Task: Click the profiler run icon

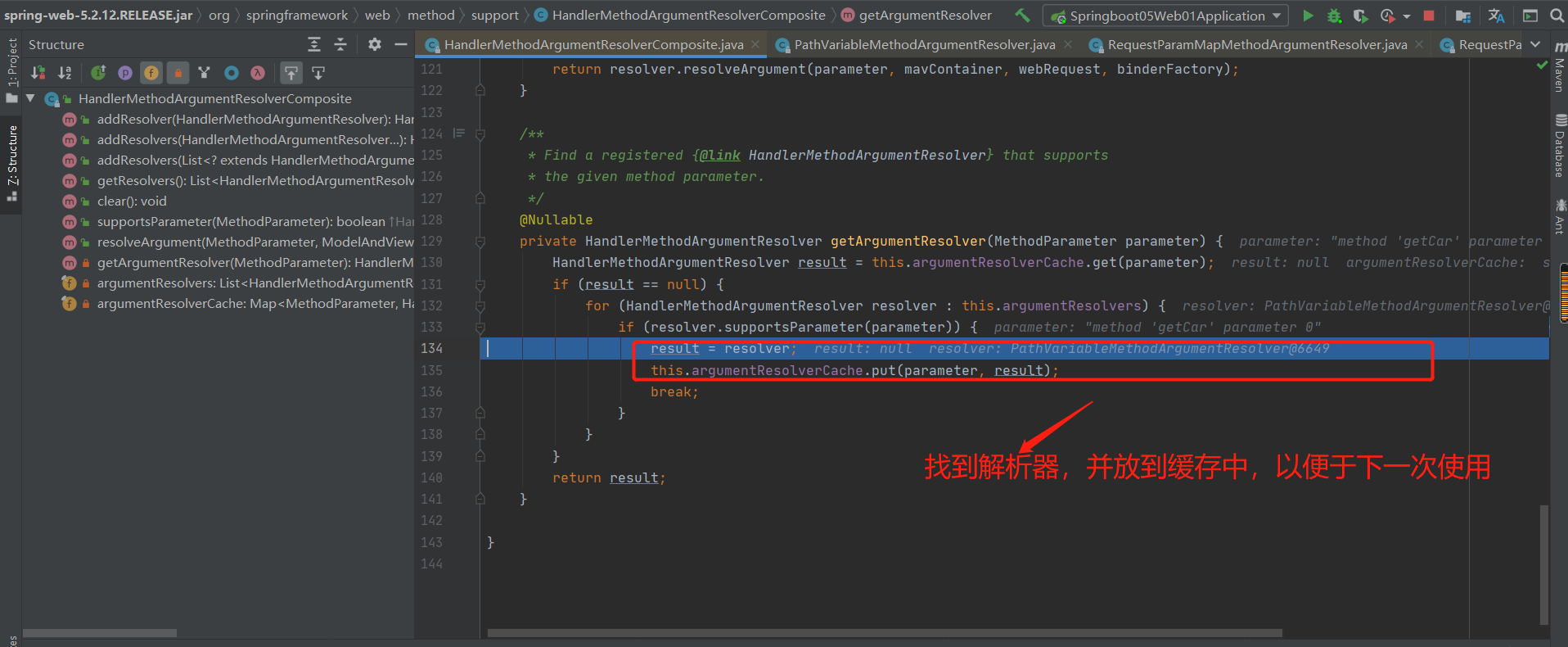Action: coord(1387,16)
